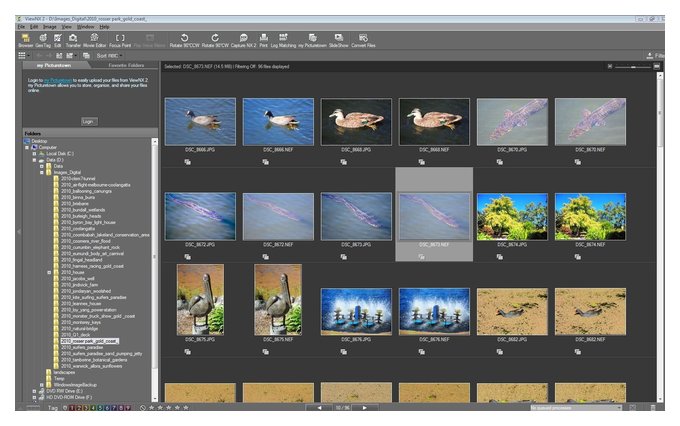Select the DSC_8675.JPG pelican thumbnail
The width and height of the screenshot is (680, 426).
tap(200, 300)
